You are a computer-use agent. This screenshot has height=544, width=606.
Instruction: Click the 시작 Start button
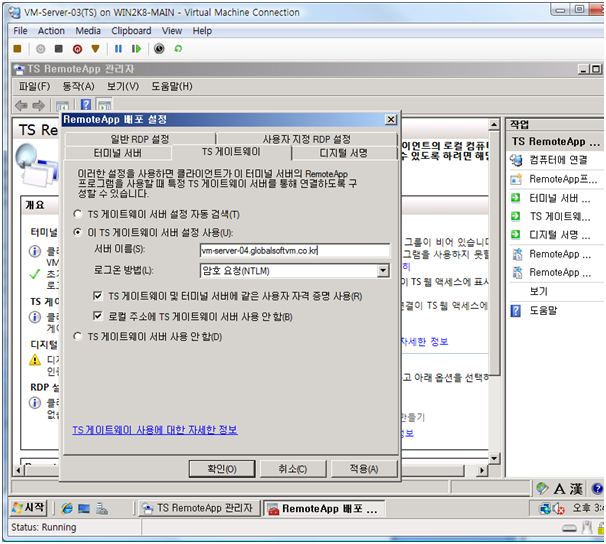28,508
